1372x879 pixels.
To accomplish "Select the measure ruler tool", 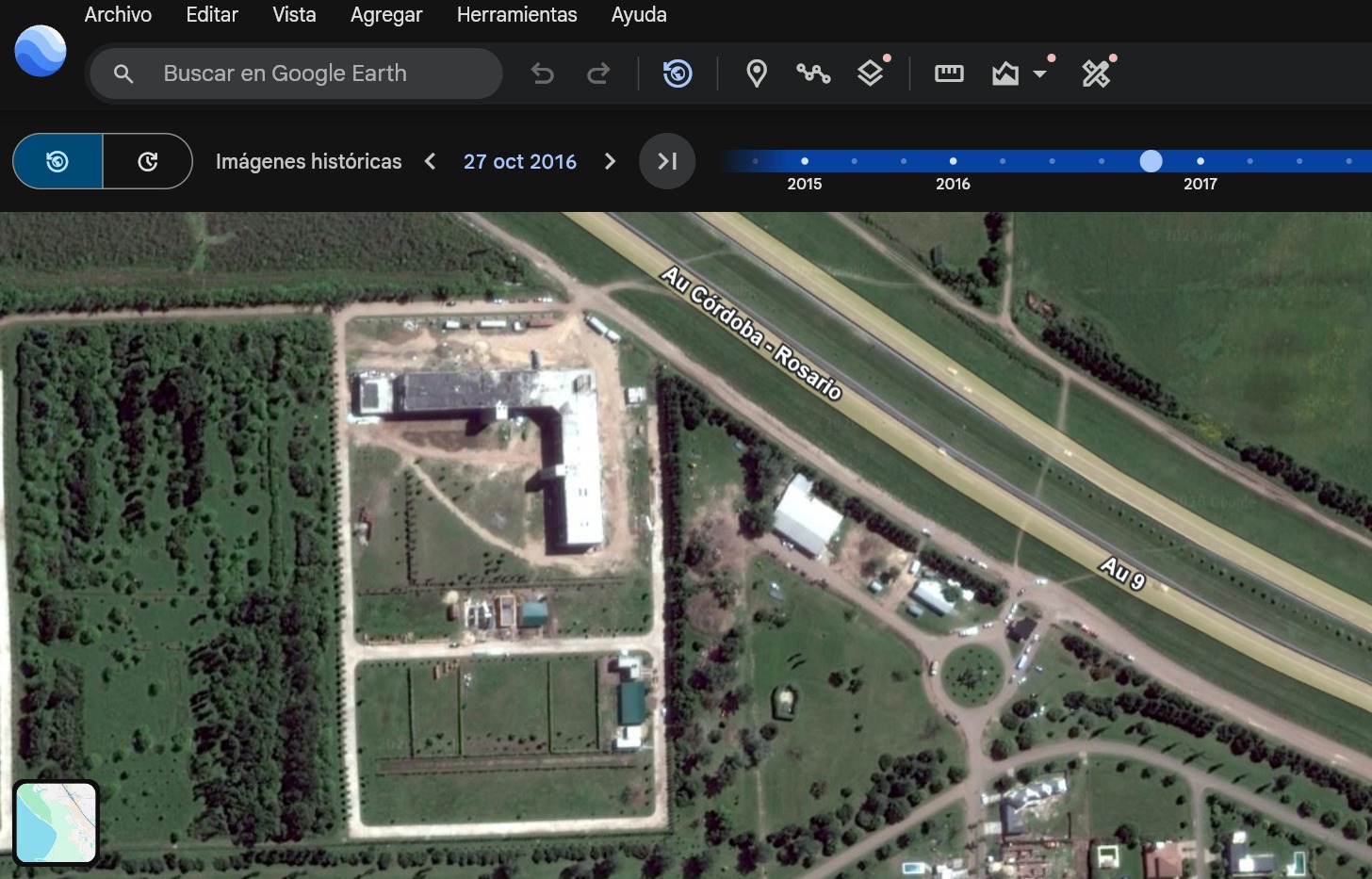I will (x=949, y=73).
